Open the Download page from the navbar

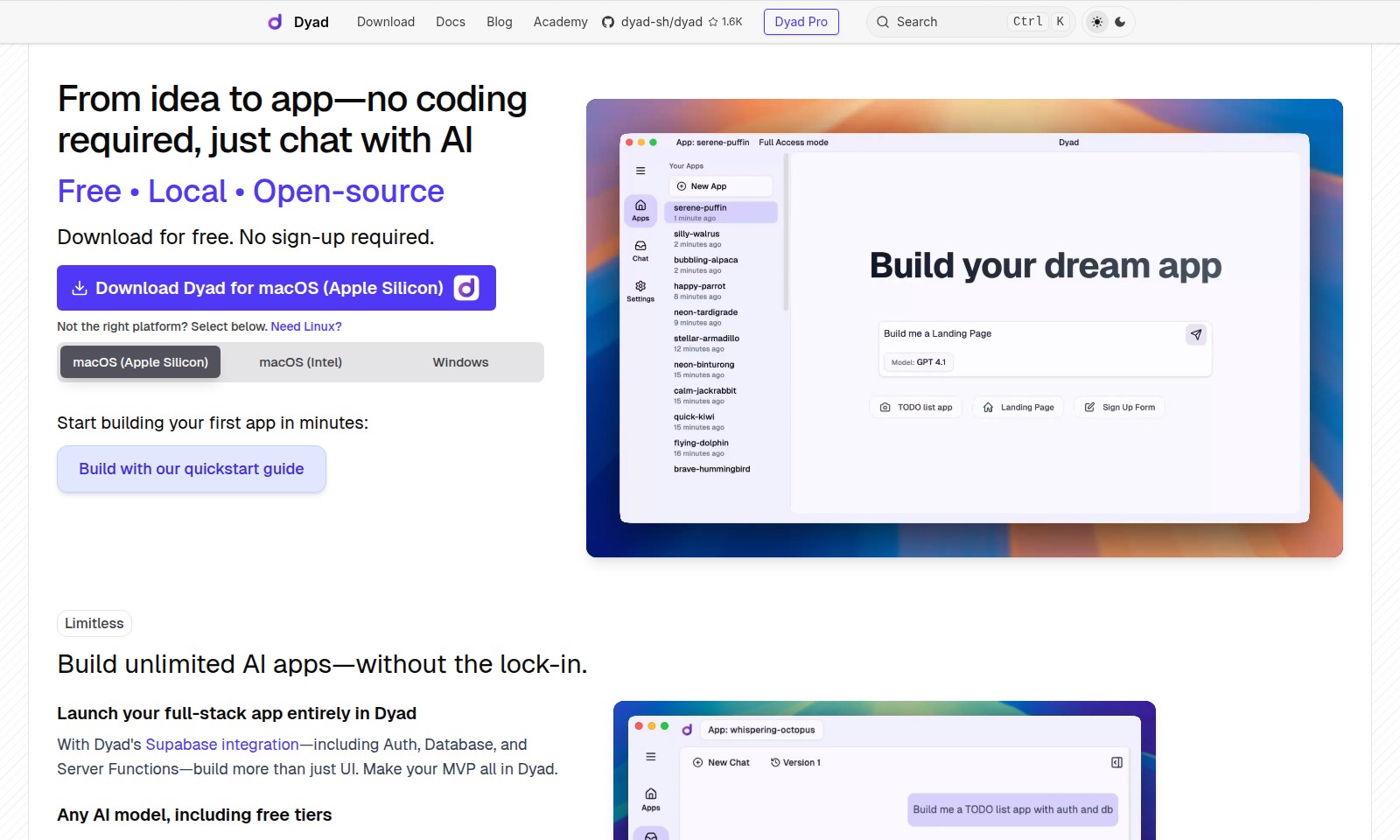click(386, 22)
